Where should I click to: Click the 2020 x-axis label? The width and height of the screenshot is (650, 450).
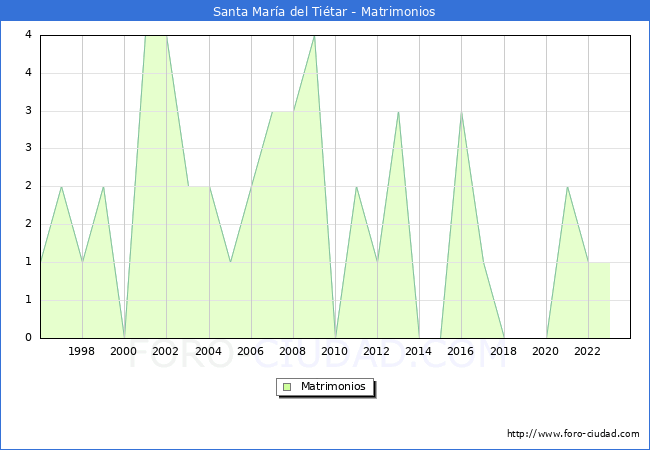tap(546, 351)
